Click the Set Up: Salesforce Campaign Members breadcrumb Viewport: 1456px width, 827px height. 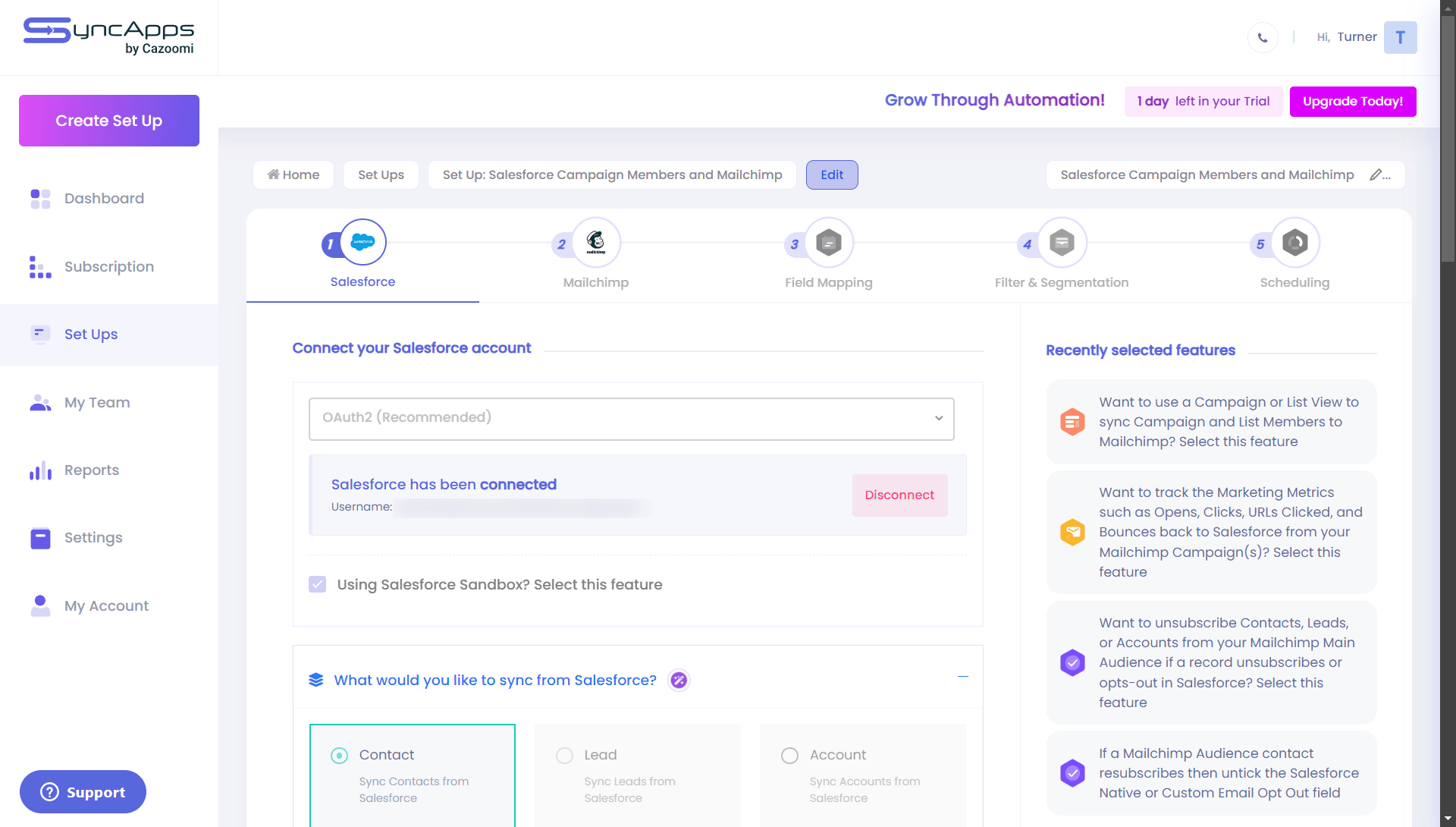[x=612, y=175]
